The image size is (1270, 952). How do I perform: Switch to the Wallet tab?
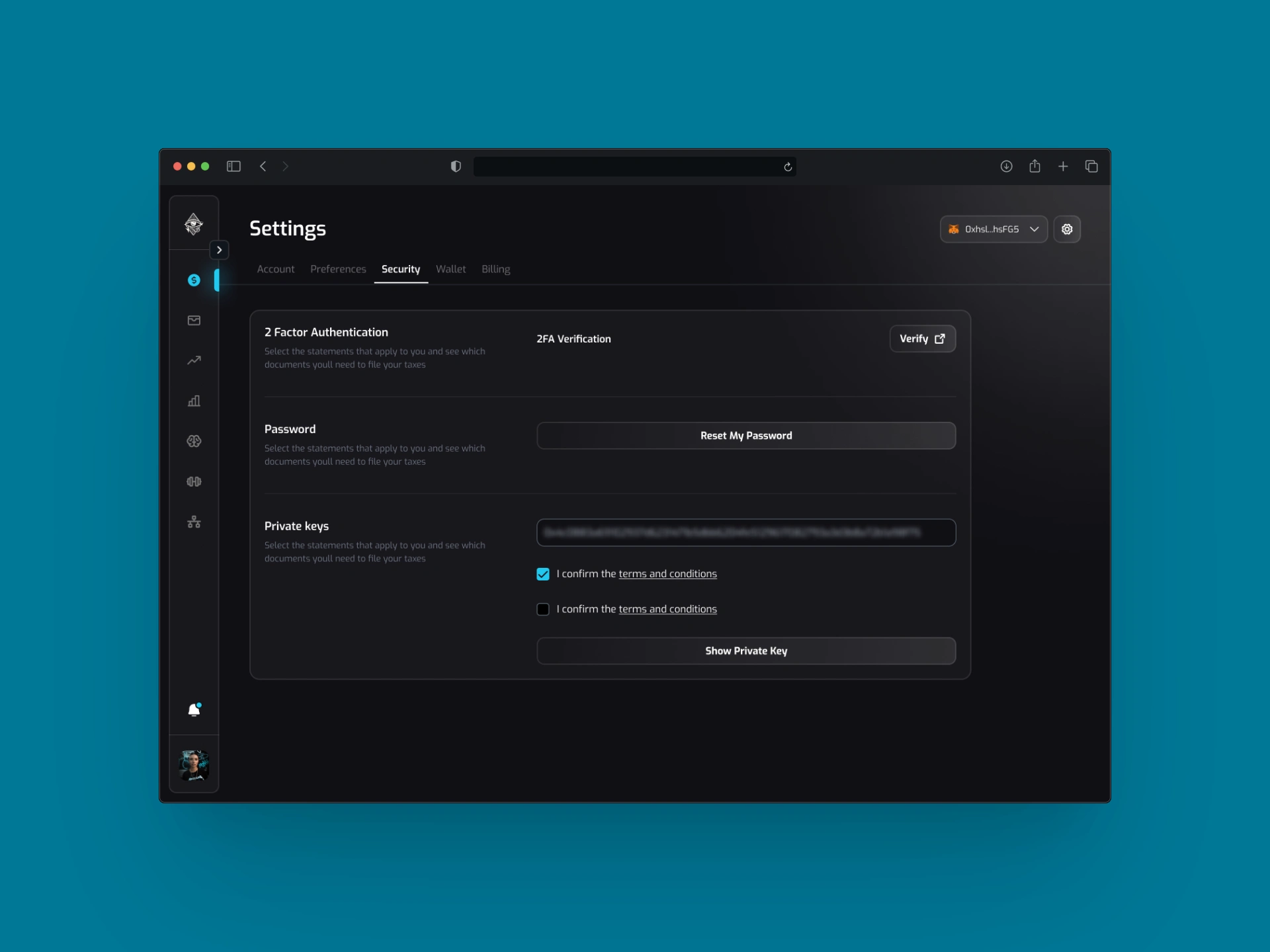tap(450, 269)
